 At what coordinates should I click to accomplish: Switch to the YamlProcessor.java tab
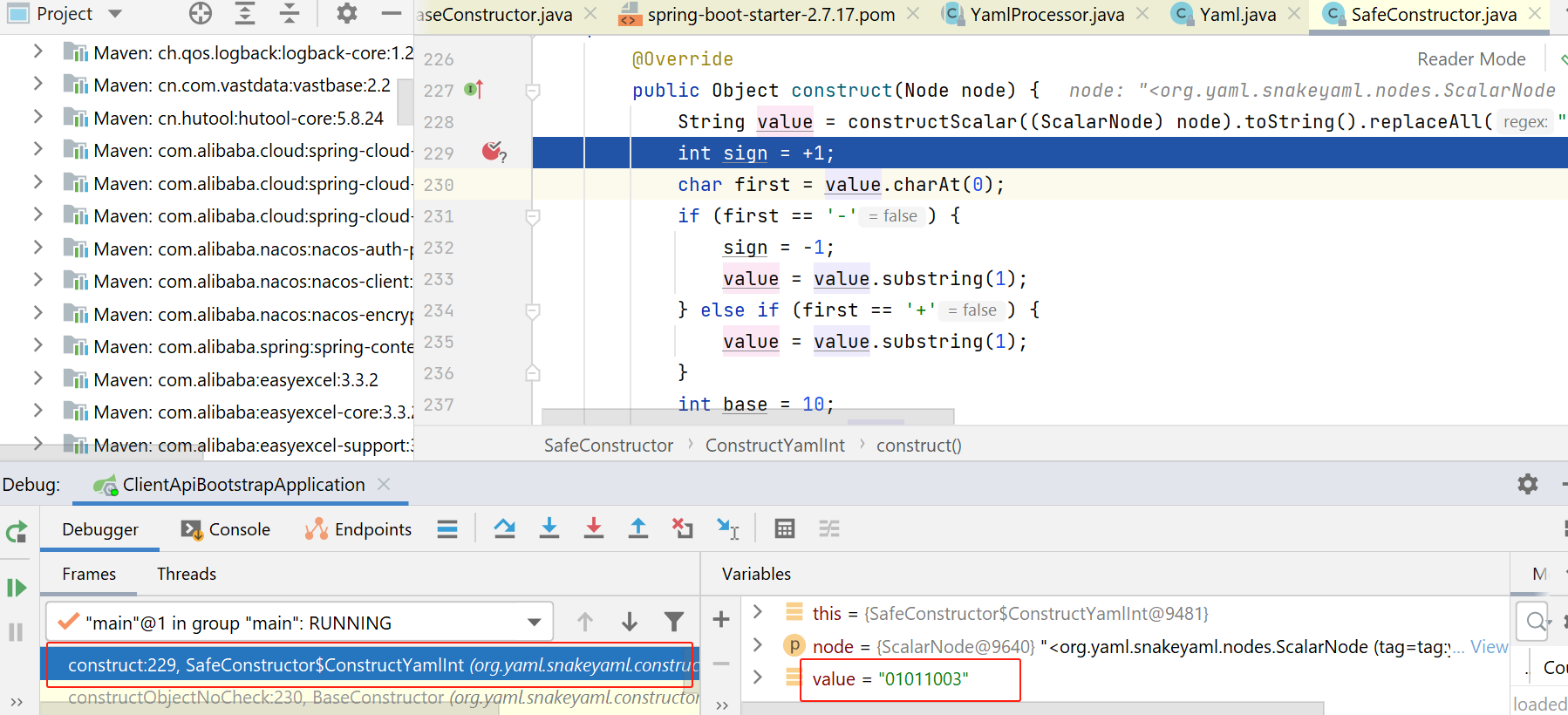coord(1046,14)
